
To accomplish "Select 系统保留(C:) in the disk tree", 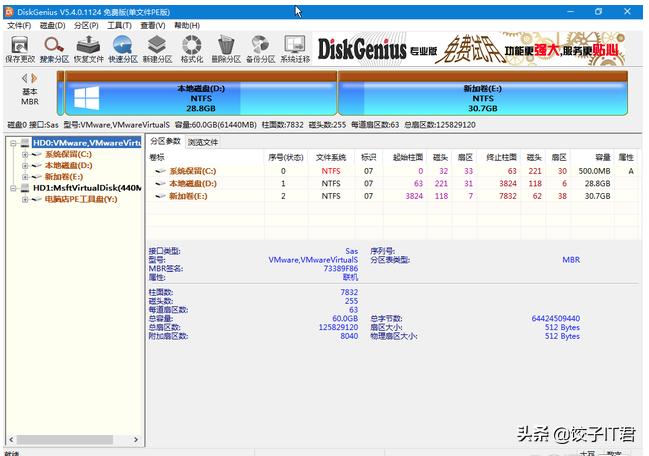I will coord(68,154).
